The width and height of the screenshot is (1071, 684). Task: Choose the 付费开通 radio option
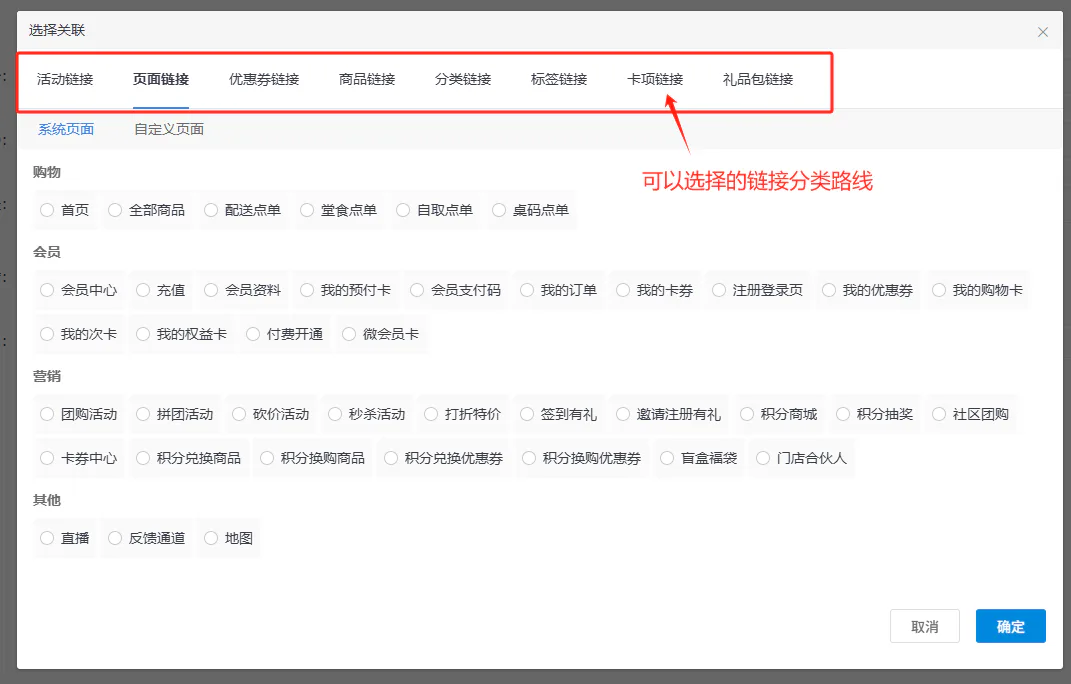click(253, 334)
